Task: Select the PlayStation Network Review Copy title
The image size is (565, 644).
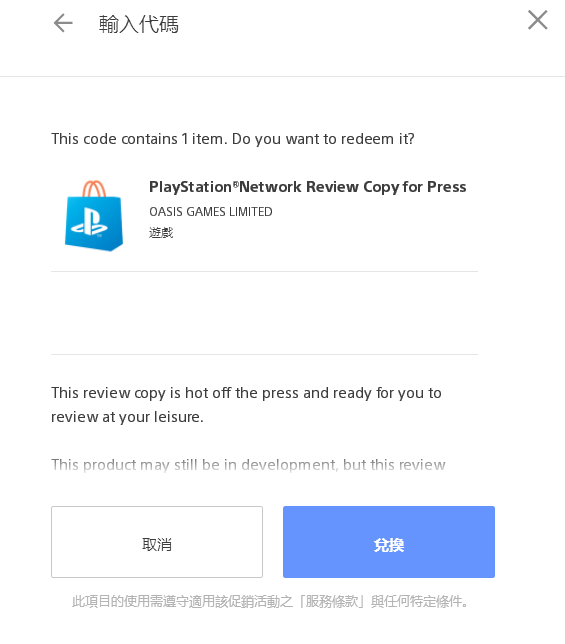Action: pyautogui.click(x=308, y=187)
